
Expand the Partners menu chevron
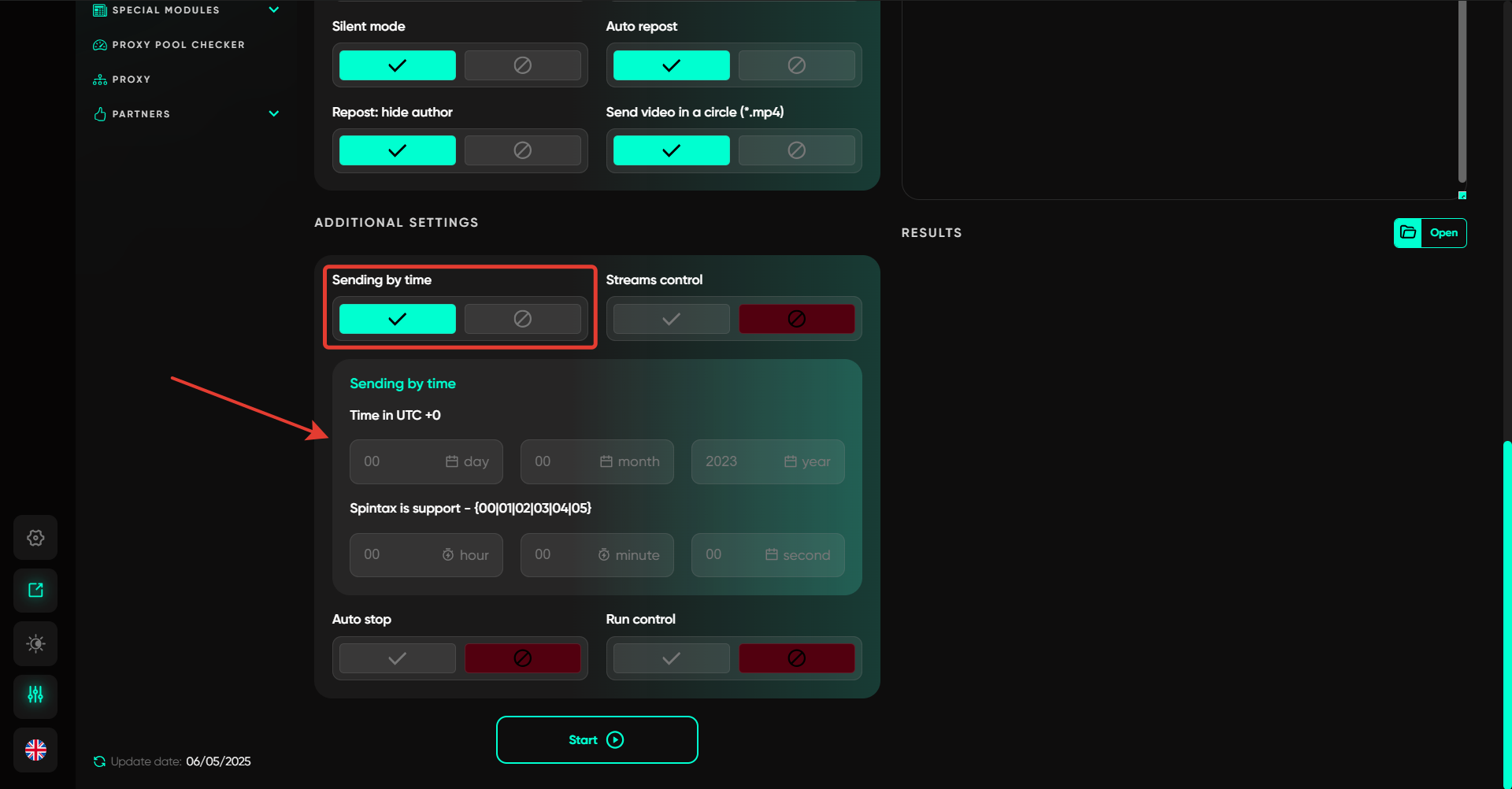click(x=274, y=114)
